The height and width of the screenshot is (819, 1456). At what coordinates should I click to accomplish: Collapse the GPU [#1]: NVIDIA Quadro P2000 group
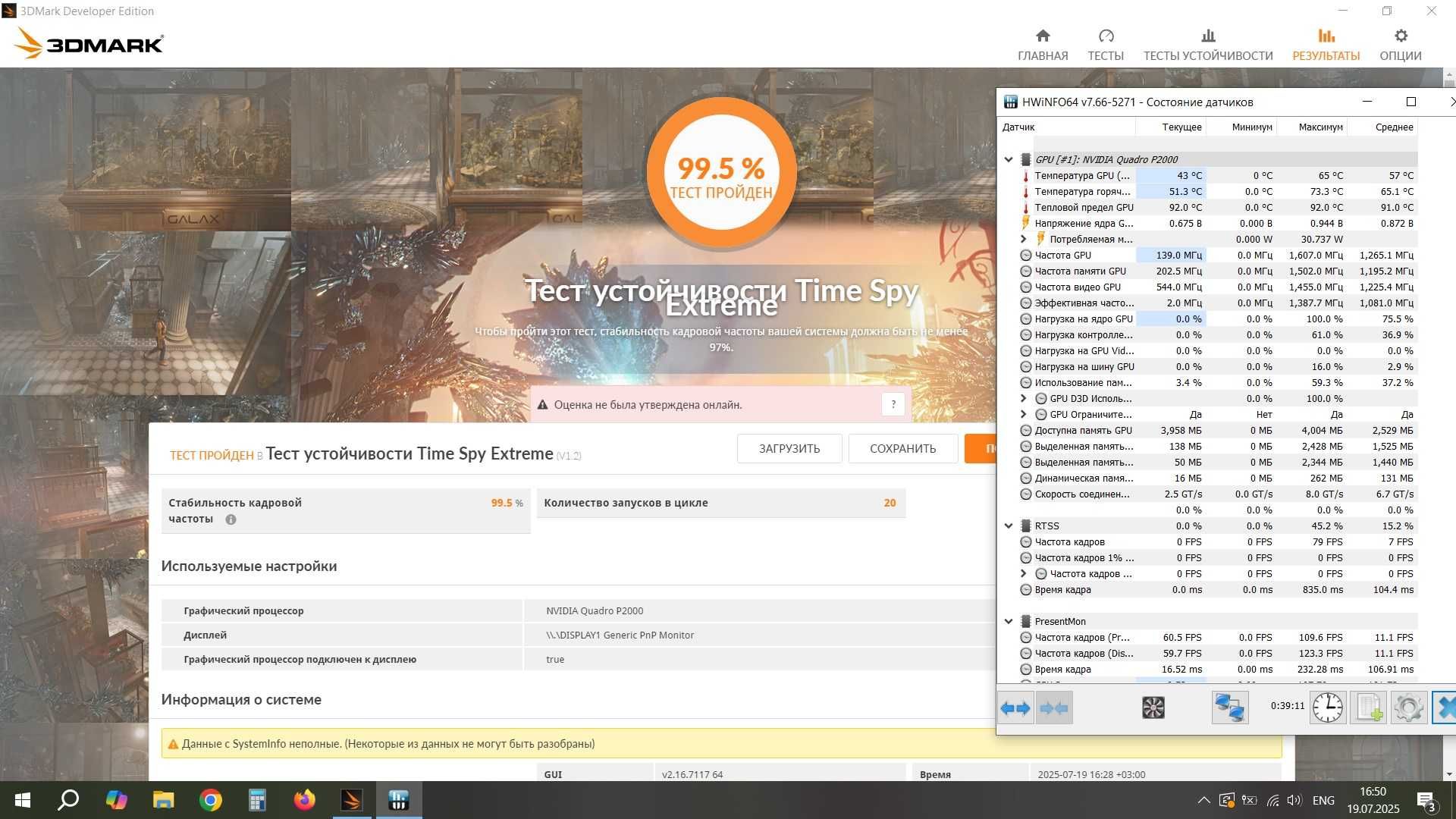coord(1009,159)
